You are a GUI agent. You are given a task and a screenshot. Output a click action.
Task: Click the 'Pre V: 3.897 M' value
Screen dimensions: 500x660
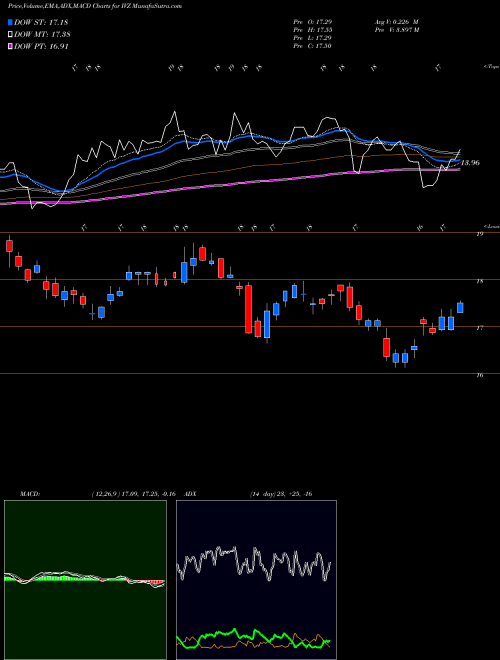[397, 30]
